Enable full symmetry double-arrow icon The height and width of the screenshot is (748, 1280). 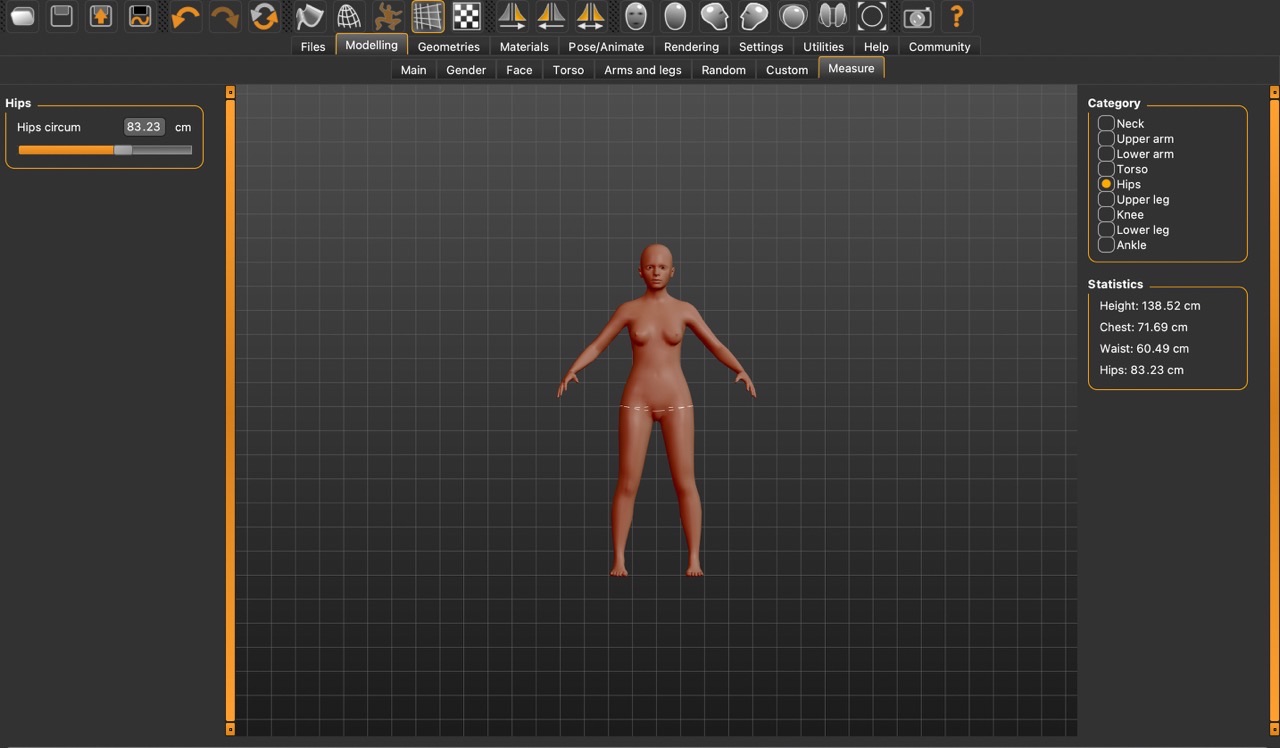click(x=591, y=16)
